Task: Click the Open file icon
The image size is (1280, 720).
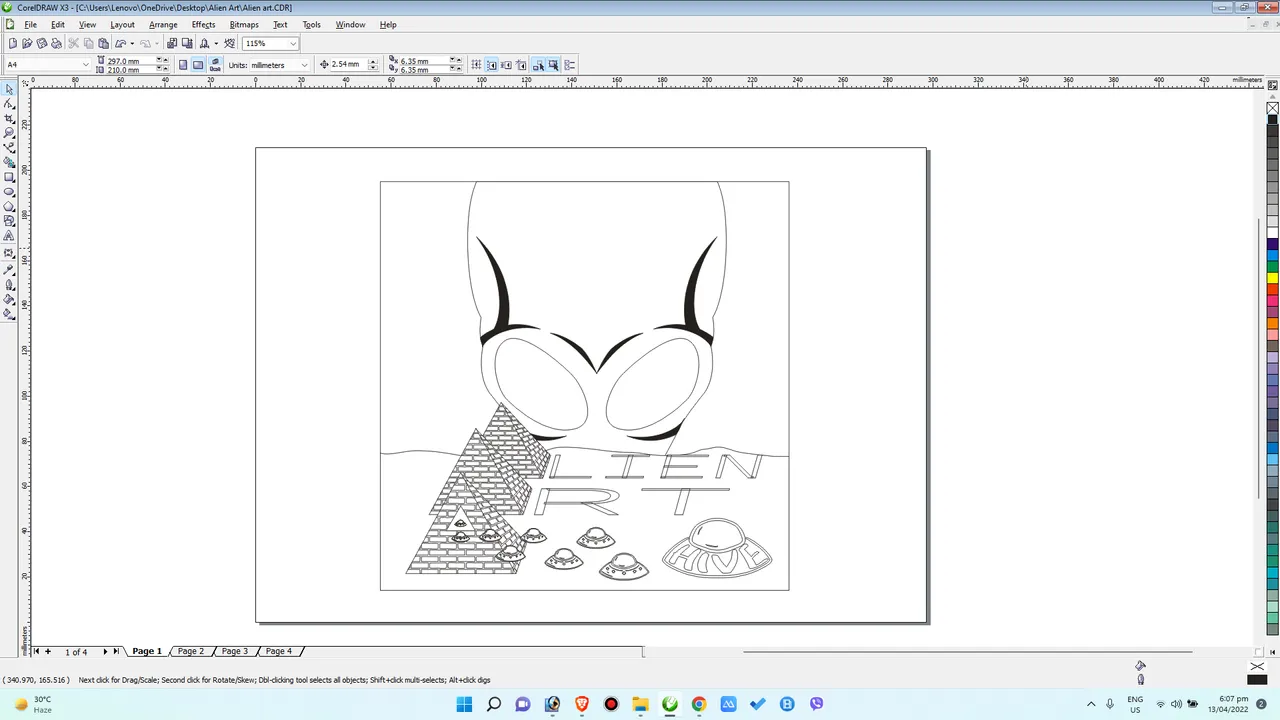Action: click(x=27, y=43)
